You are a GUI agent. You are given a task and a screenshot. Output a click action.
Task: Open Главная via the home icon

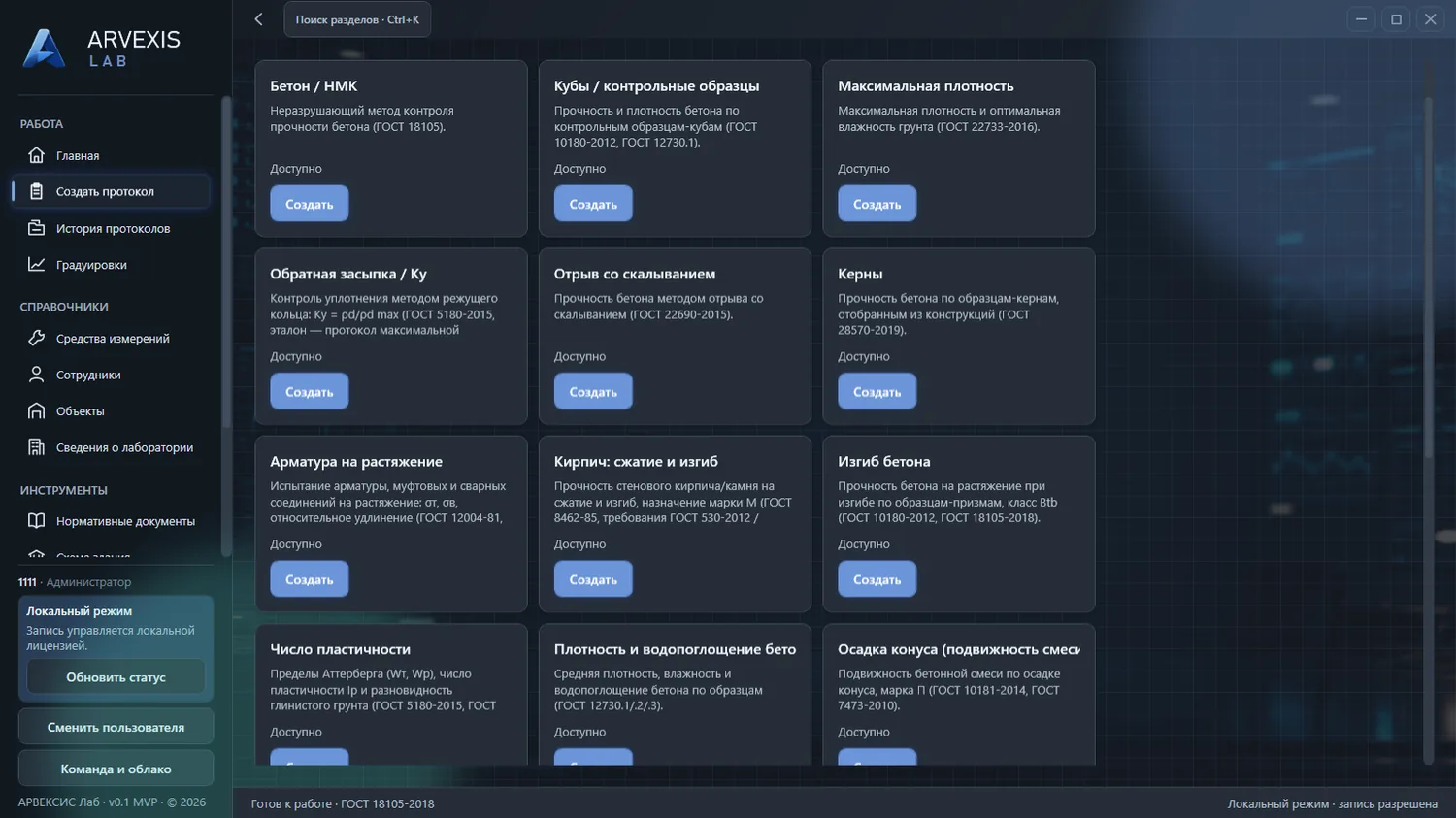(x=37, y=155)
